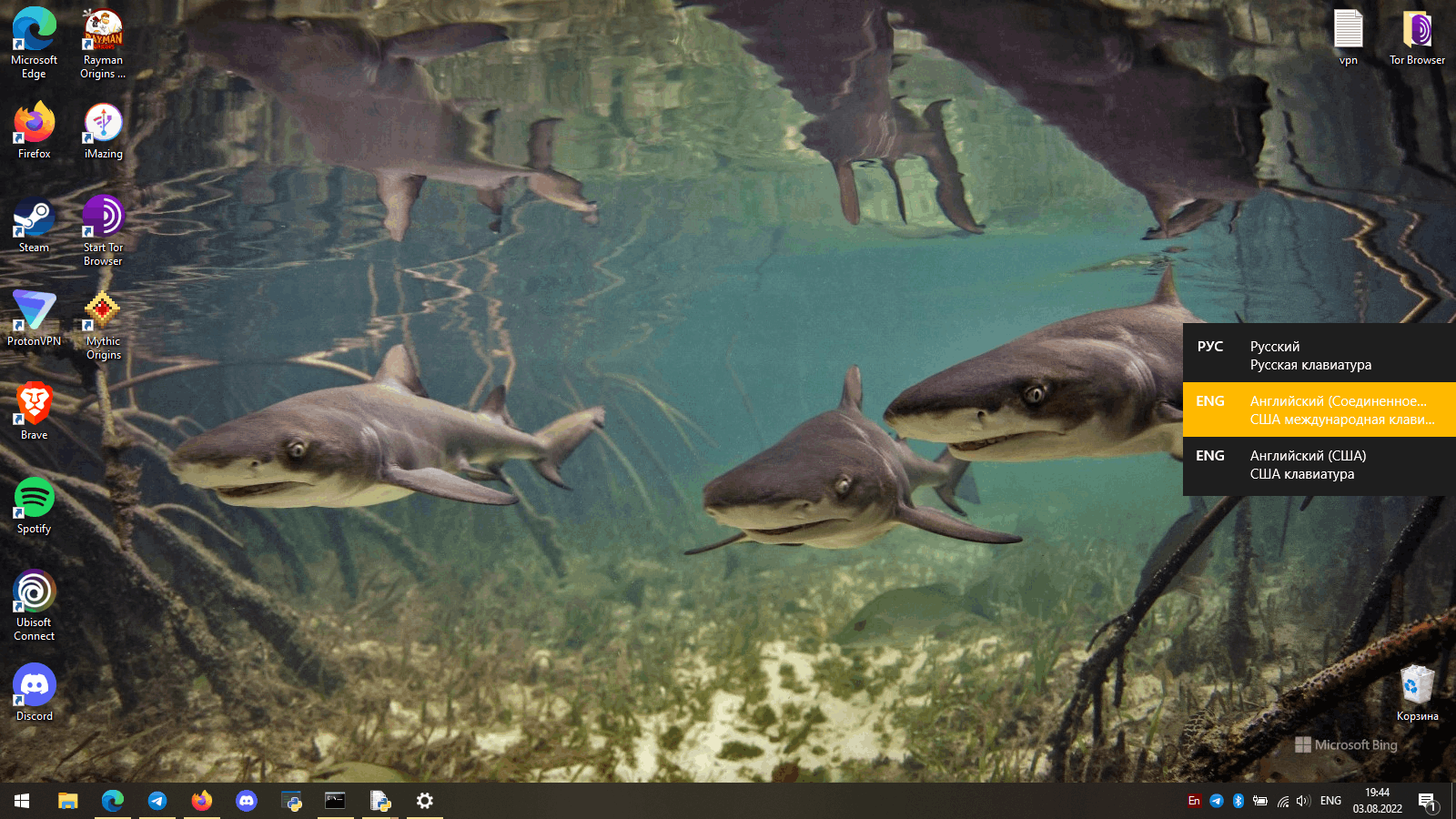The width and height of the screenshot is (1456, 819).
Task: Switch to Microsoft Edge in the taskbar
Action: [113, 801]
